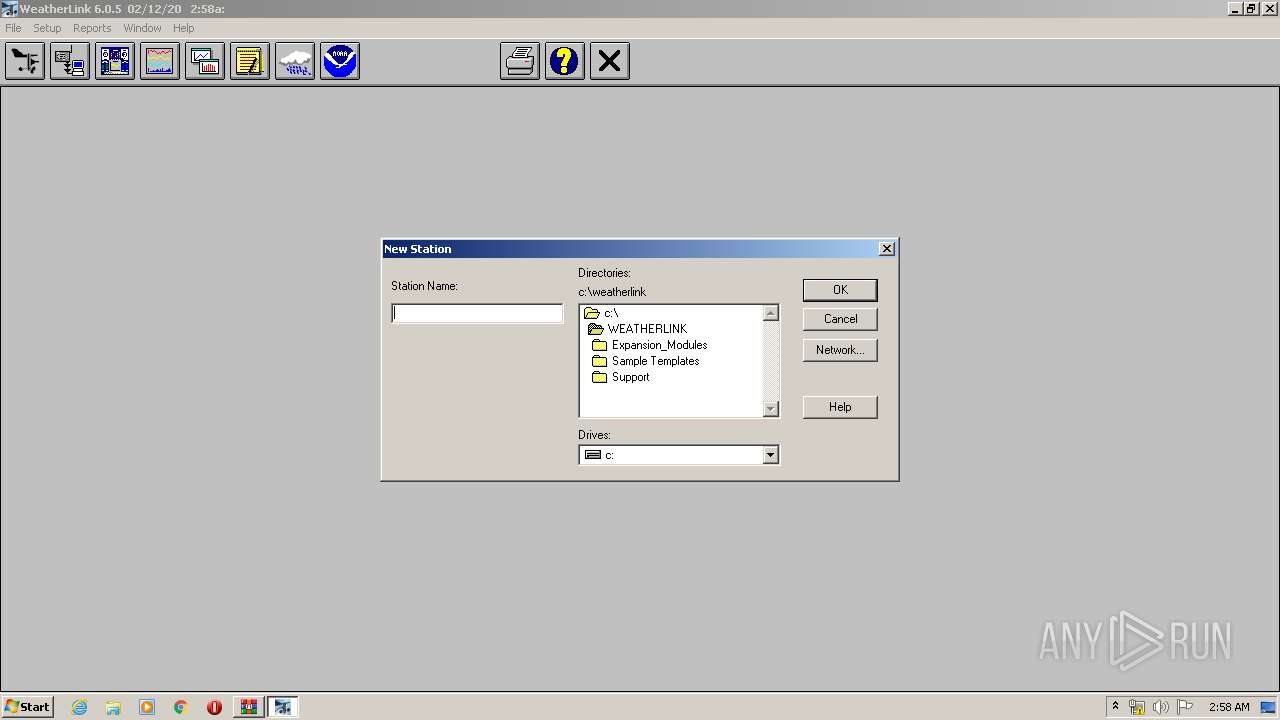Click the c:\weatherlink path text

(x=612, y=292)
